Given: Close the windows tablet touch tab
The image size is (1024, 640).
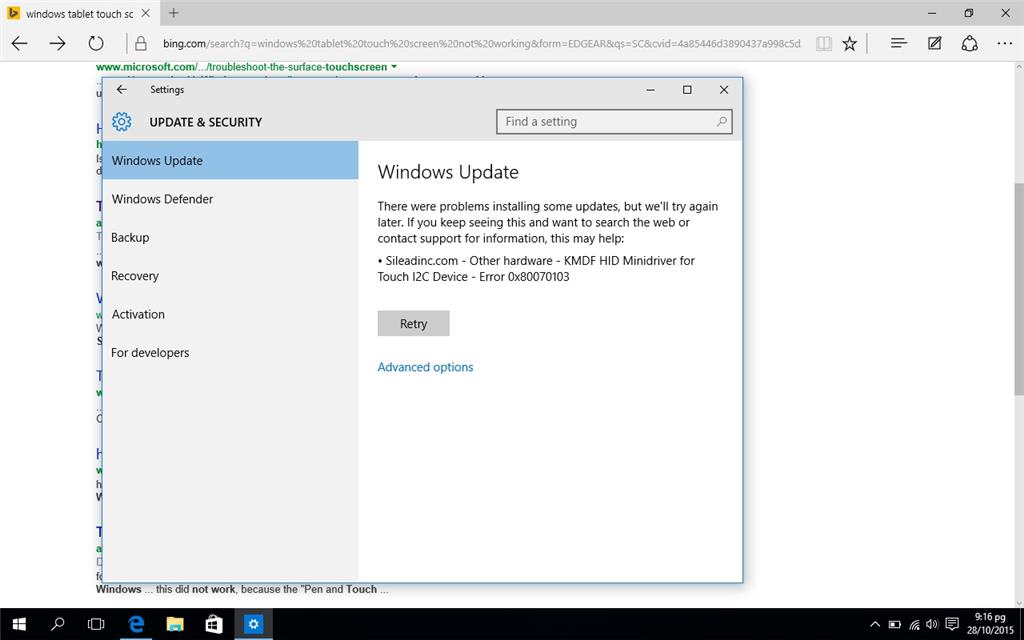Looking at the screenshot, I should (146, 13).
